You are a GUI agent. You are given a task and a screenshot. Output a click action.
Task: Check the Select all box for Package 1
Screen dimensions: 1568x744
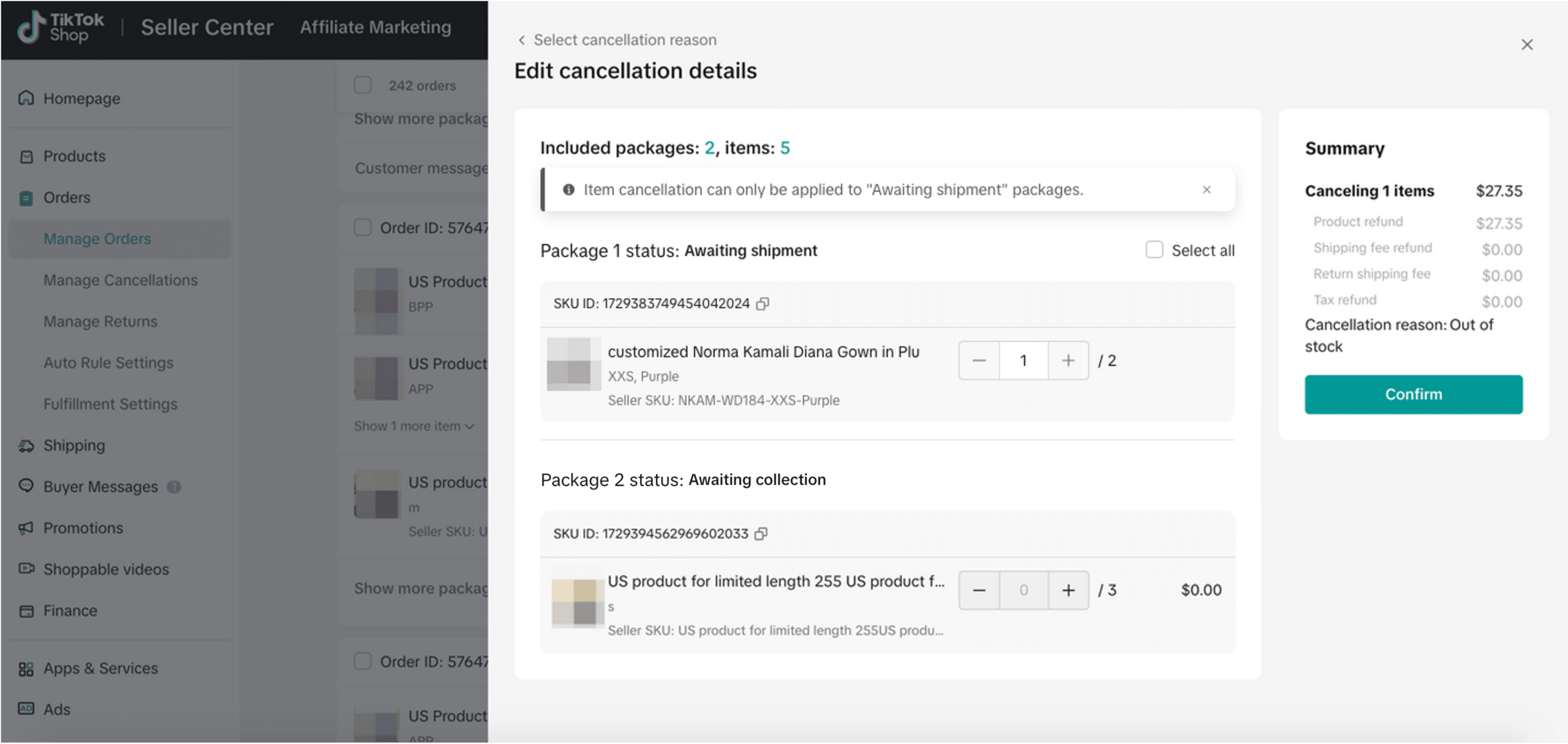pos(1155,250)
